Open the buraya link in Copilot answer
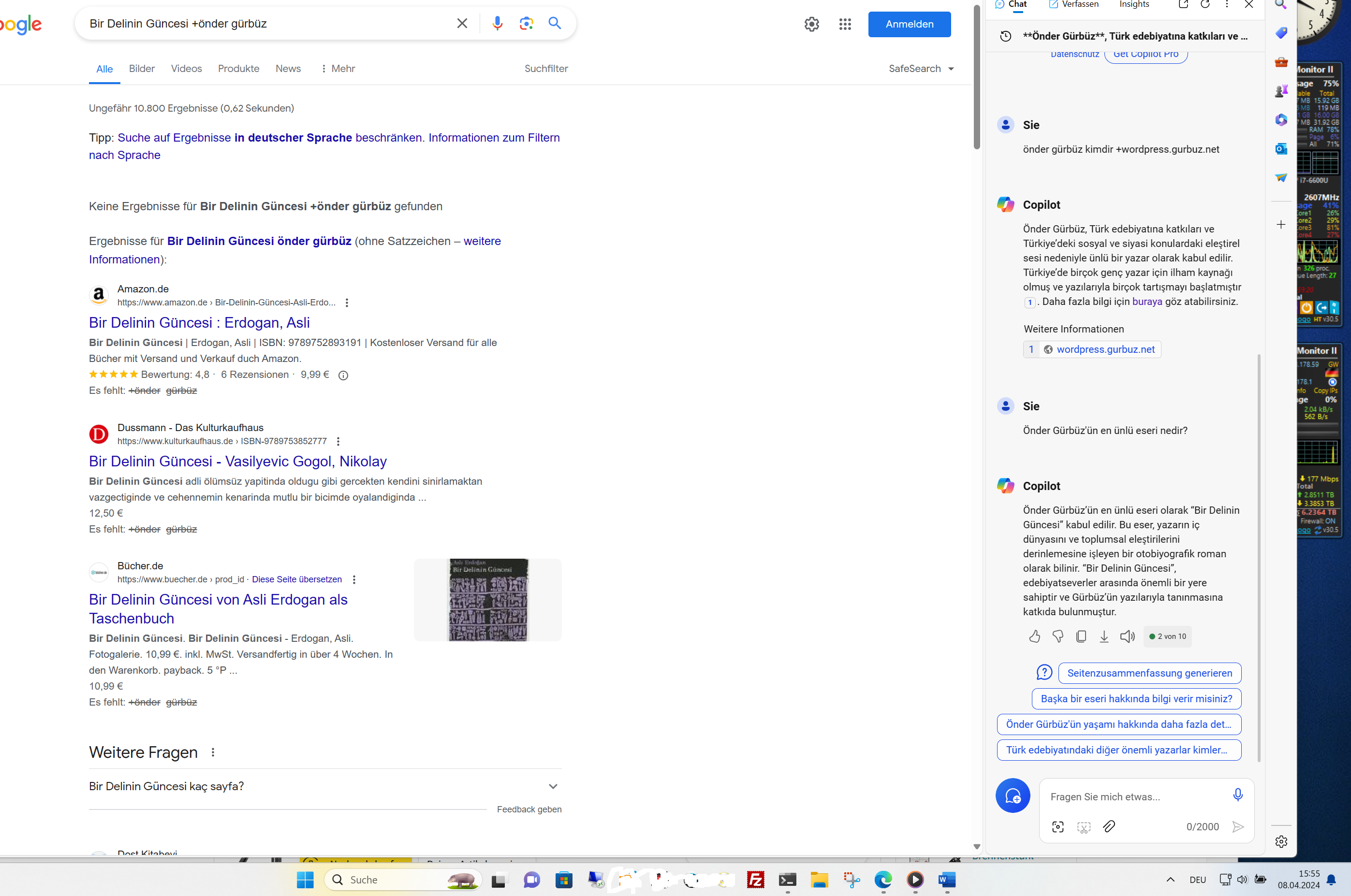The width and height of the screenshot is (1351, 896). [x=1147, y=302]
